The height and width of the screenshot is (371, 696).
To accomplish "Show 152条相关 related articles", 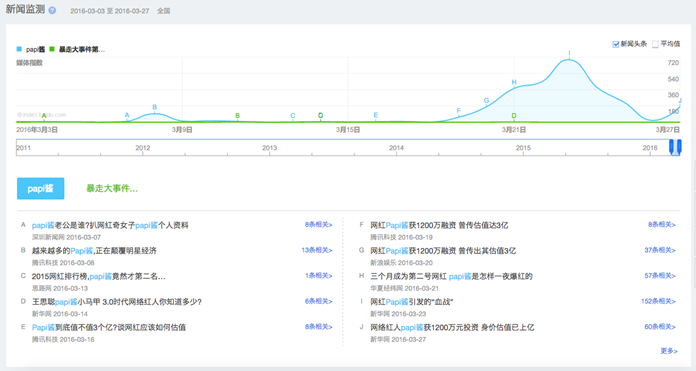I will pos(658,301).
